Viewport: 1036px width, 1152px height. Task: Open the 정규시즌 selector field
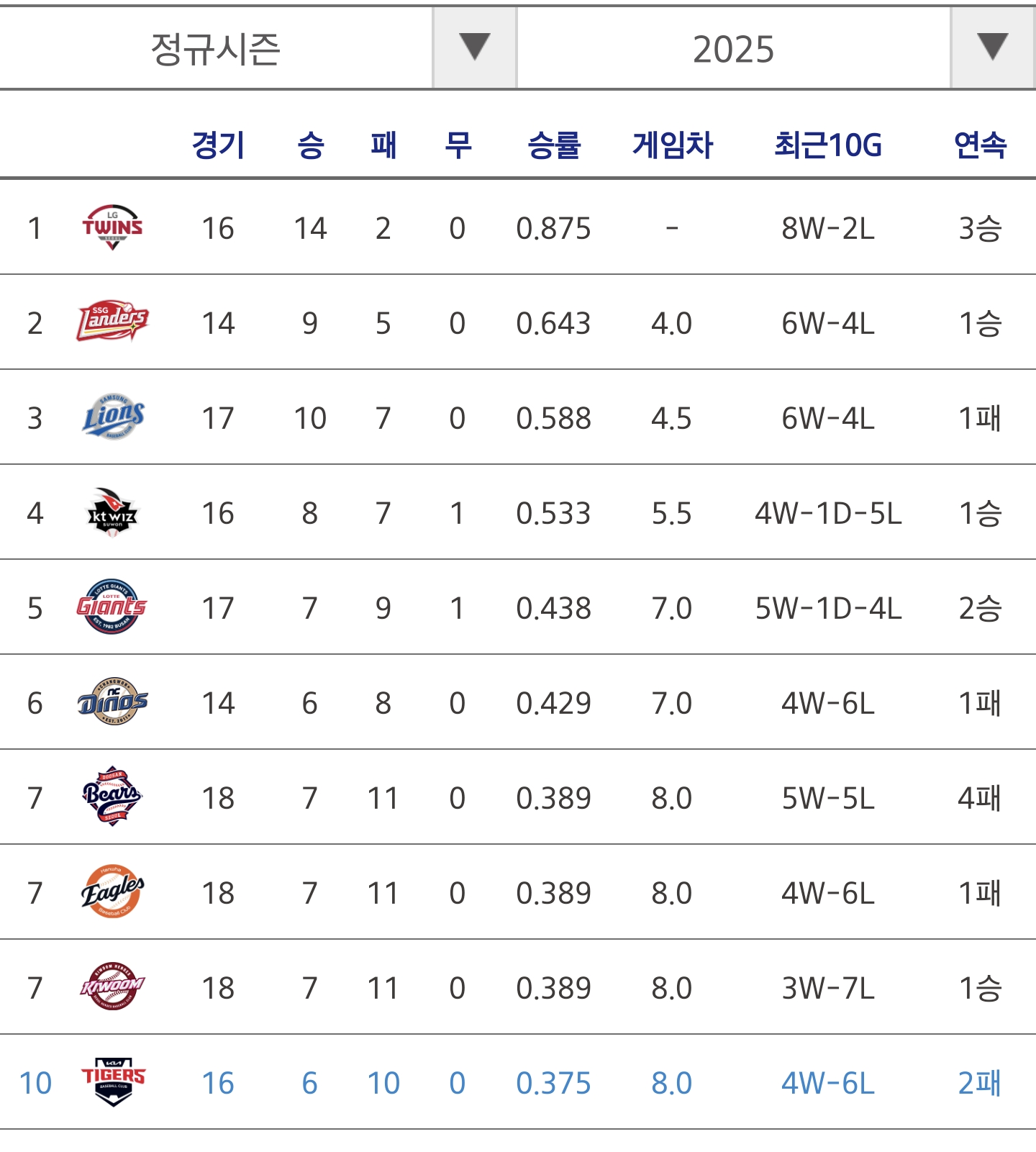[x=216, y=48]
